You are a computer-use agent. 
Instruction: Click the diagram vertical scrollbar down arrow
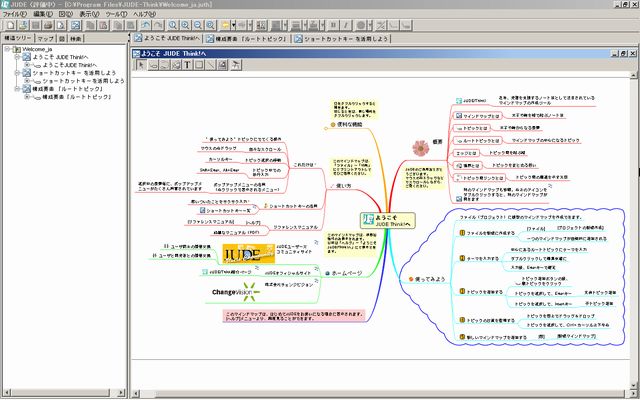pos(634,385)
